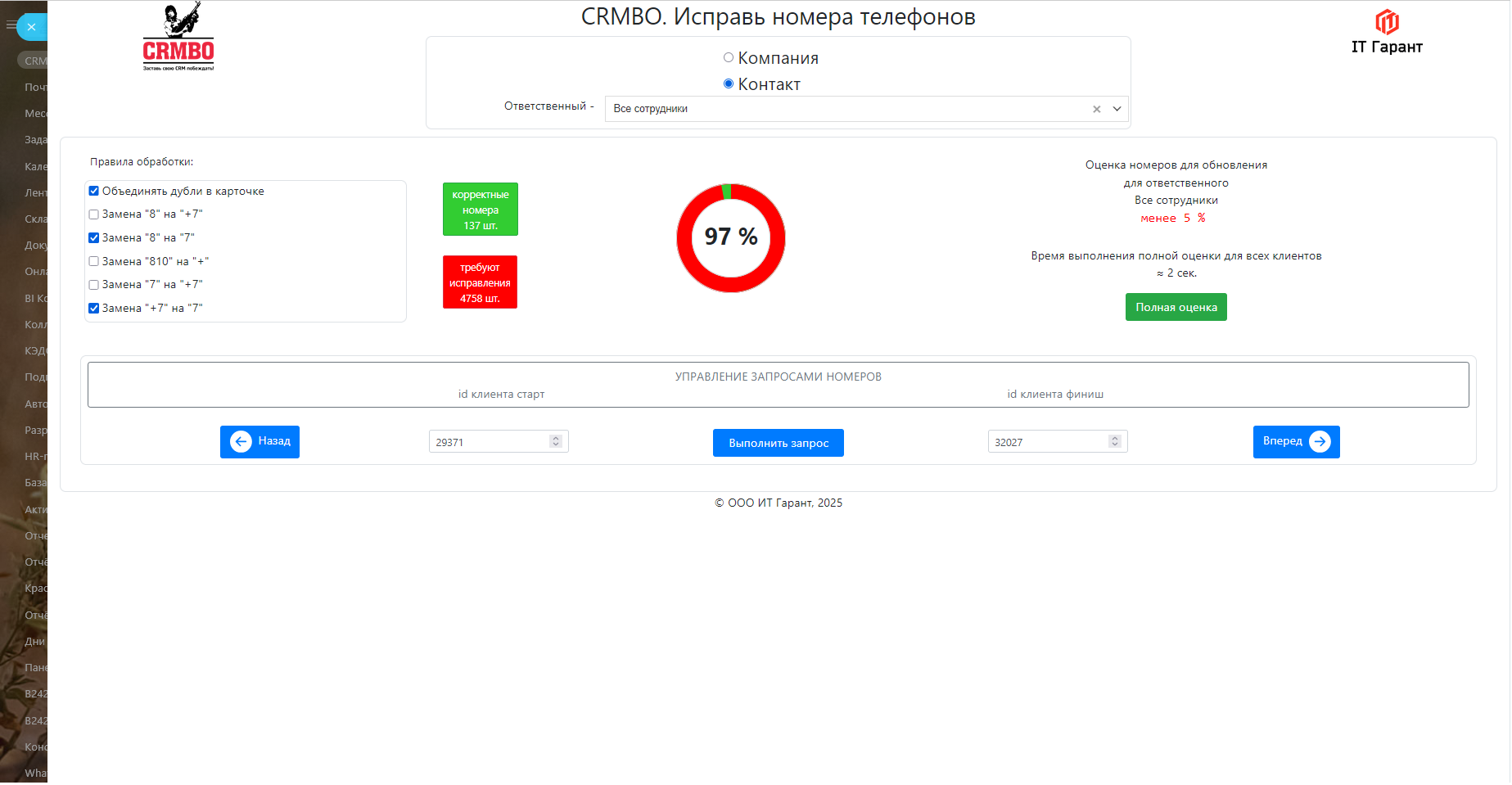Enable Замена "7" на "+7" checkbox
The width and height of the screenshot is (1512, 785).
(x=94, y=286)
